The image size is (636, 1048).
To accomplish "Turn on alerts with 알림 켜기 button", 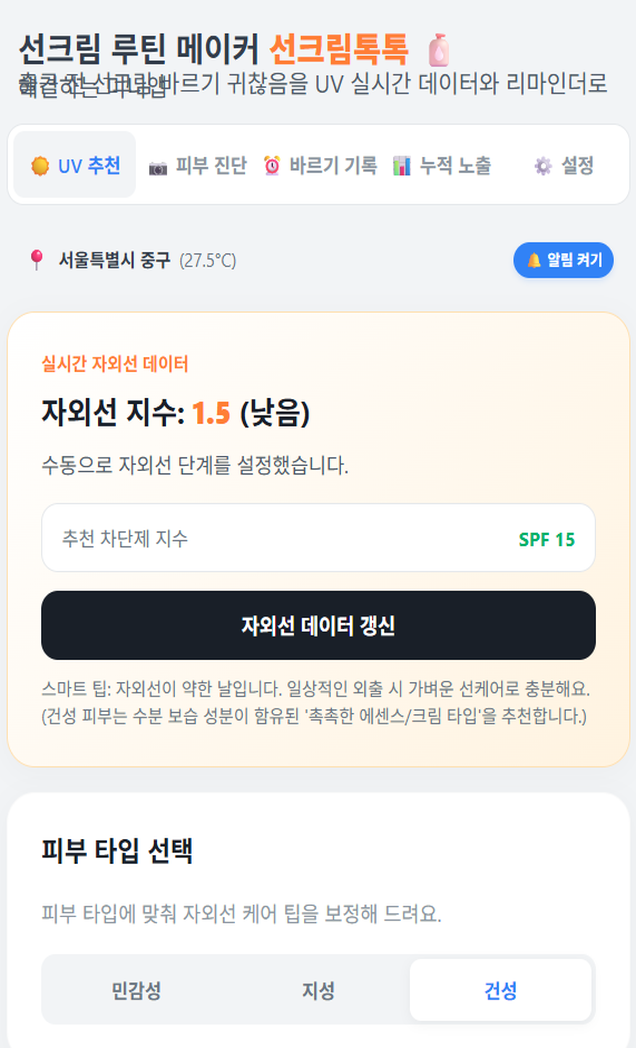I will pyautogui.click(x=563, y=260).
